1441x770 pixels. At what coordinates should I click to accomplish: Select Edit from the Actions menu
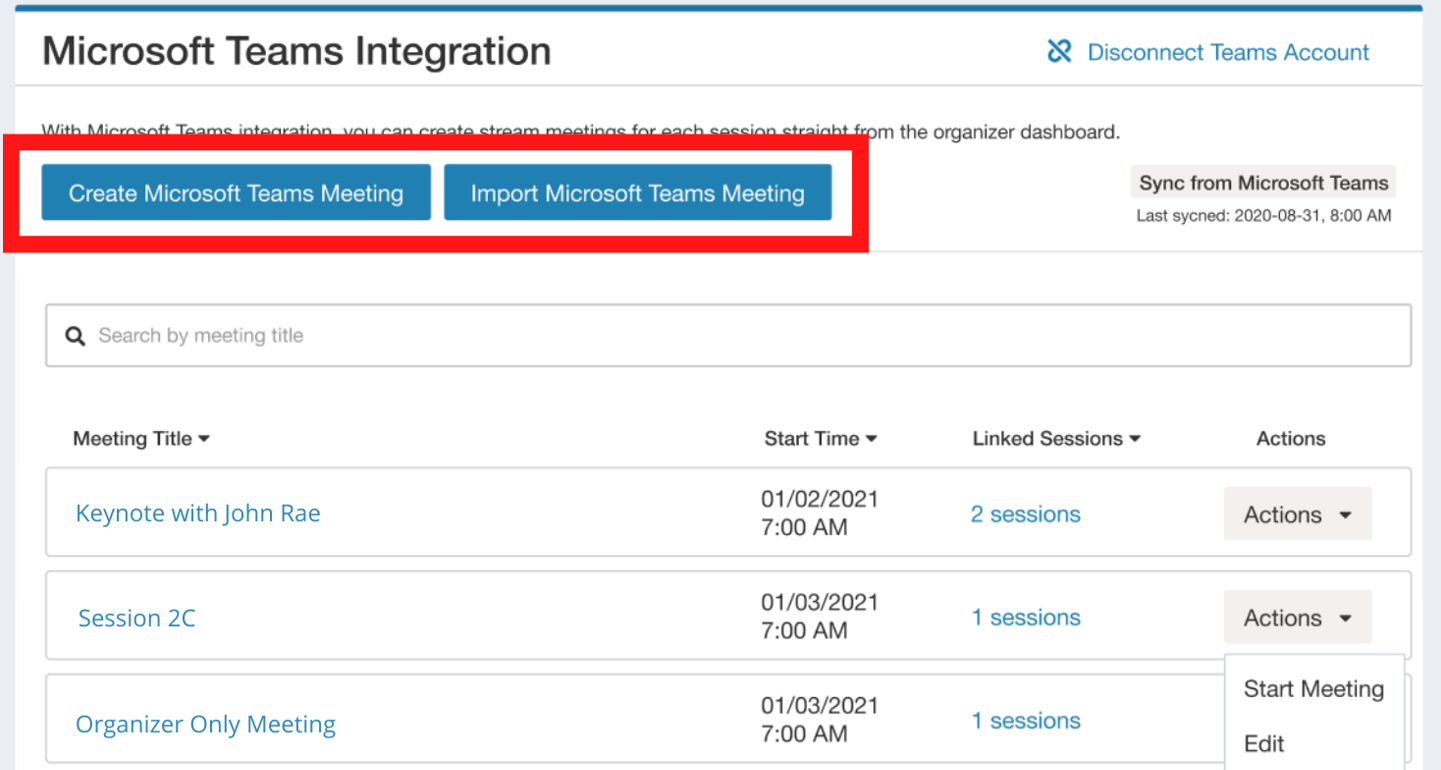[x=1263, y=743]
